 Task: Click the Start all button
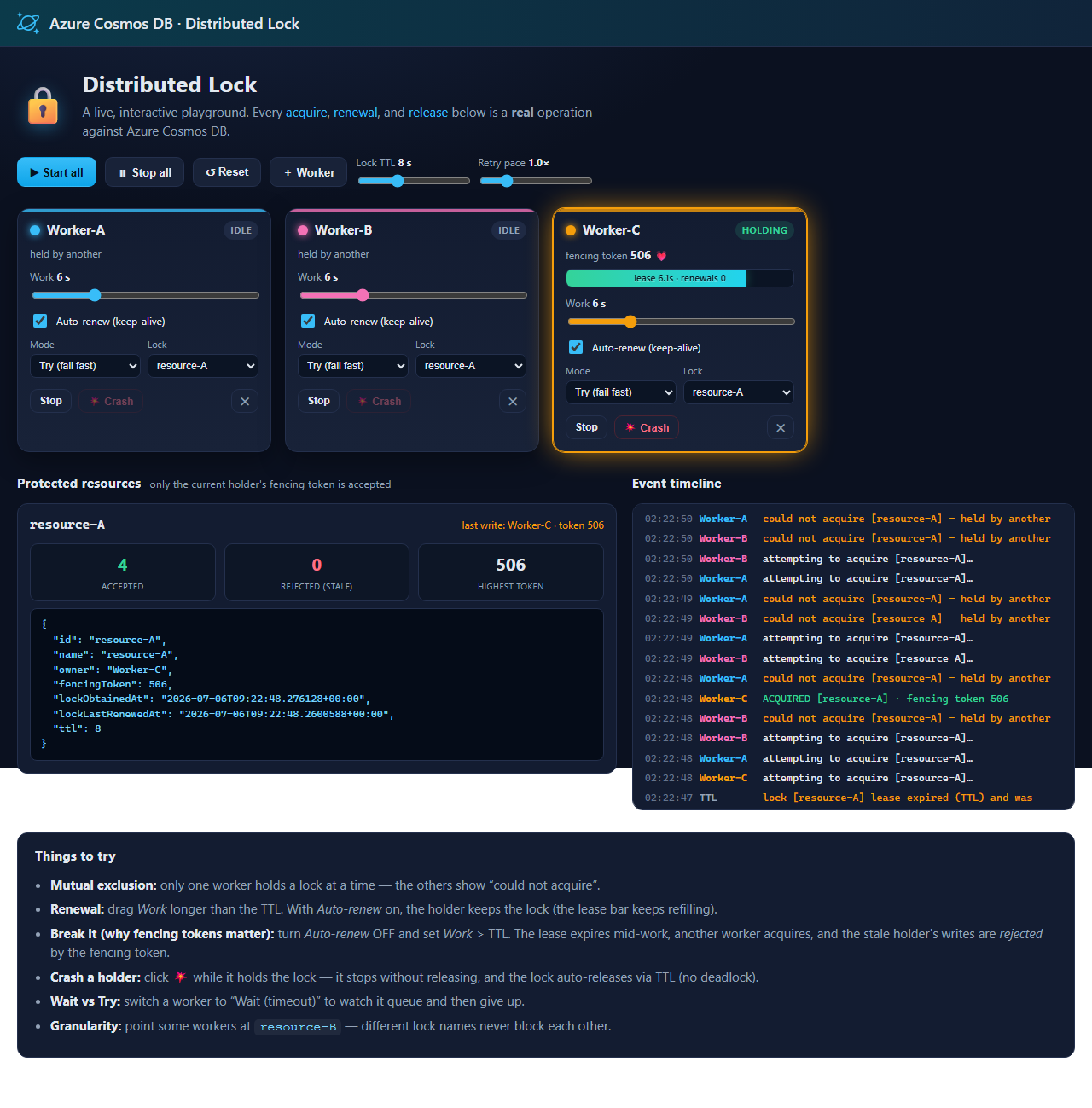tap(56, 172)
